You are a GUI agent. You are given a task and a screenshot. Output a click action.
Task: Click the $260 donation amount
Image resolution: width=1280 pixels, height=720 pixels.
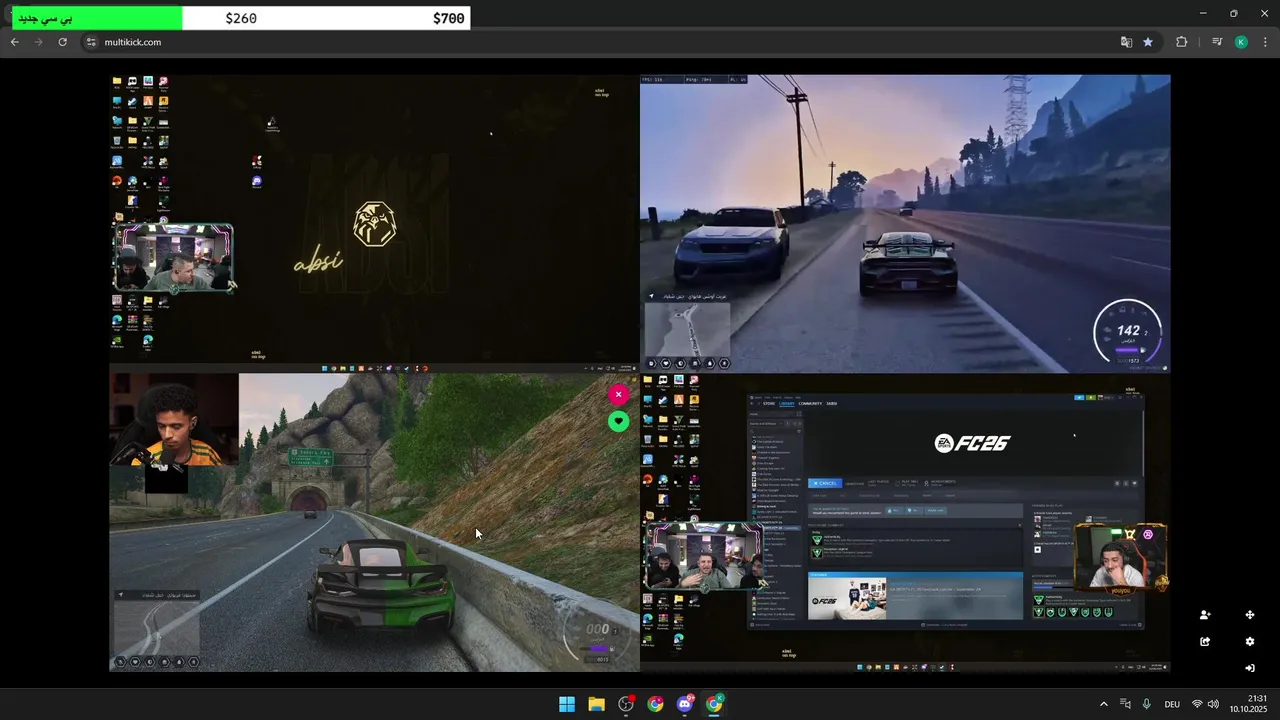[241, 18]
